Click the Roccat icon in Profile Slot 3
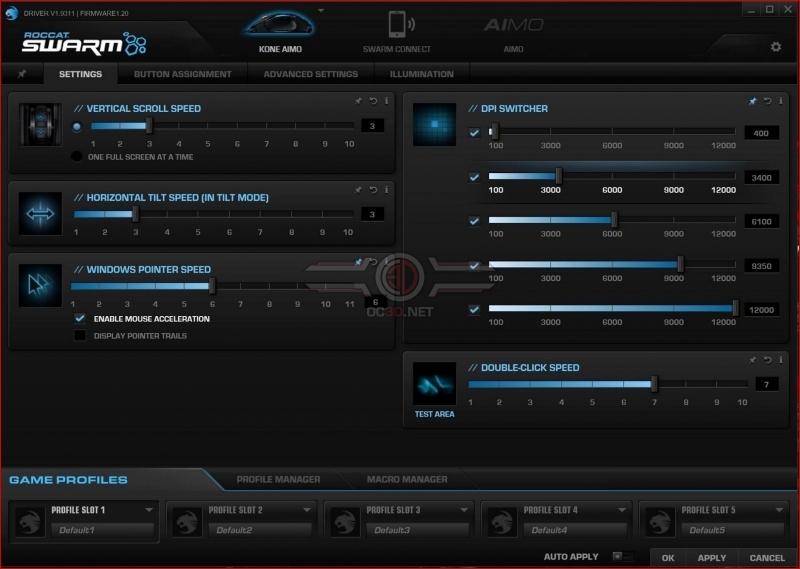 point(345,522)
